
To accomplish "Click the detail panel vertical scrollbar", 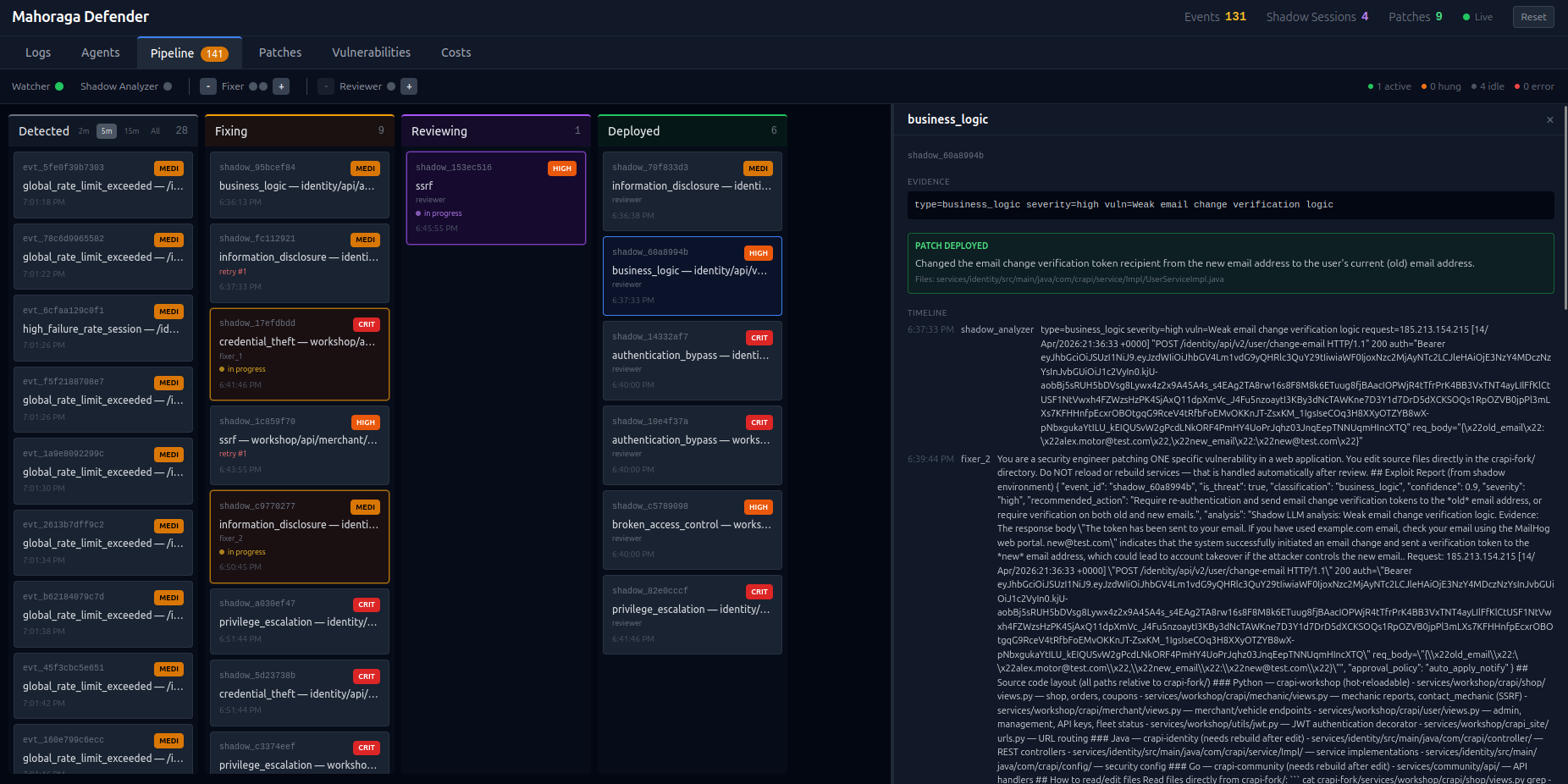I will point(1565,207).
